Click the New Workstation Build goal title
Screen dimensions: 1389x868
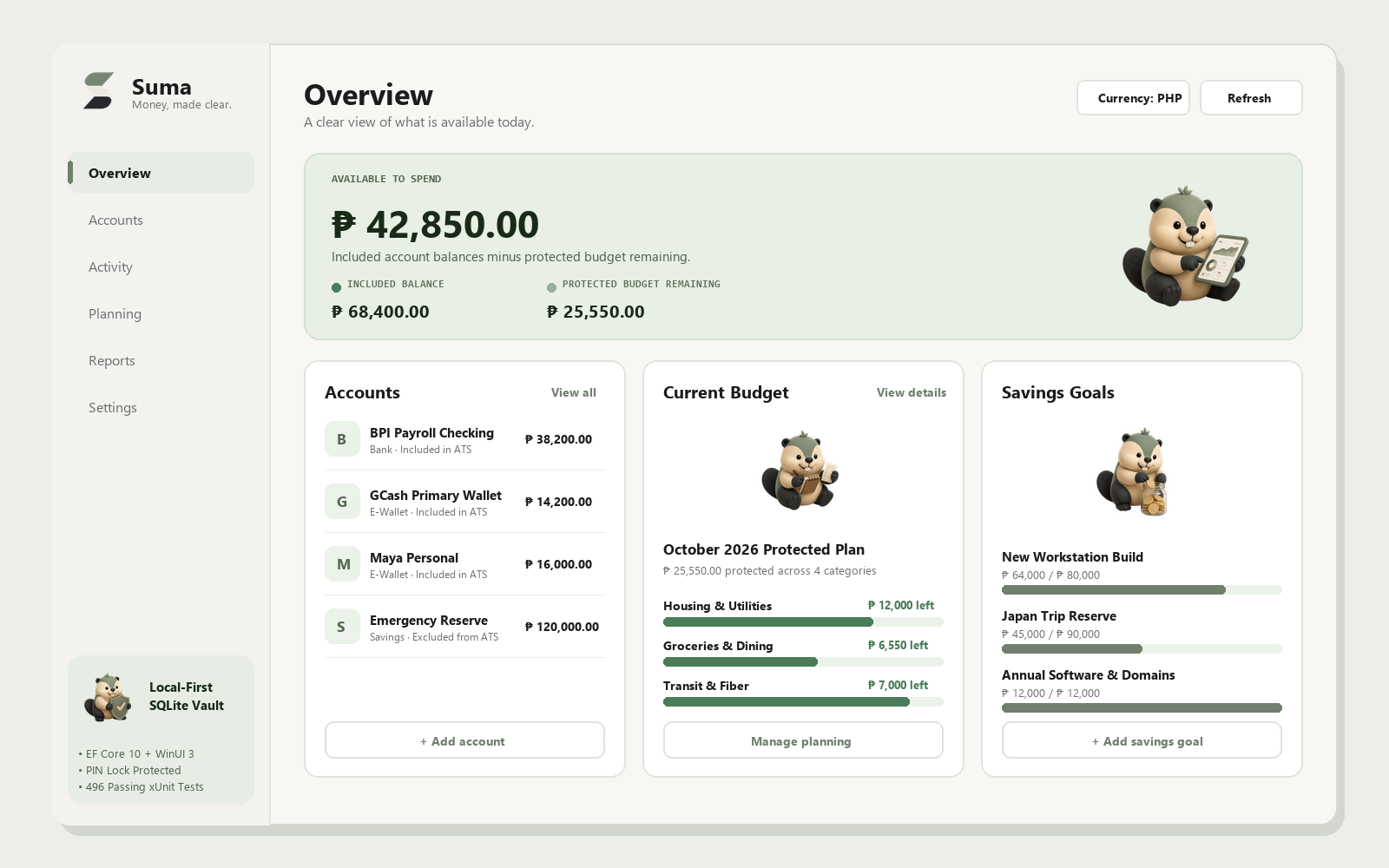1072,556
